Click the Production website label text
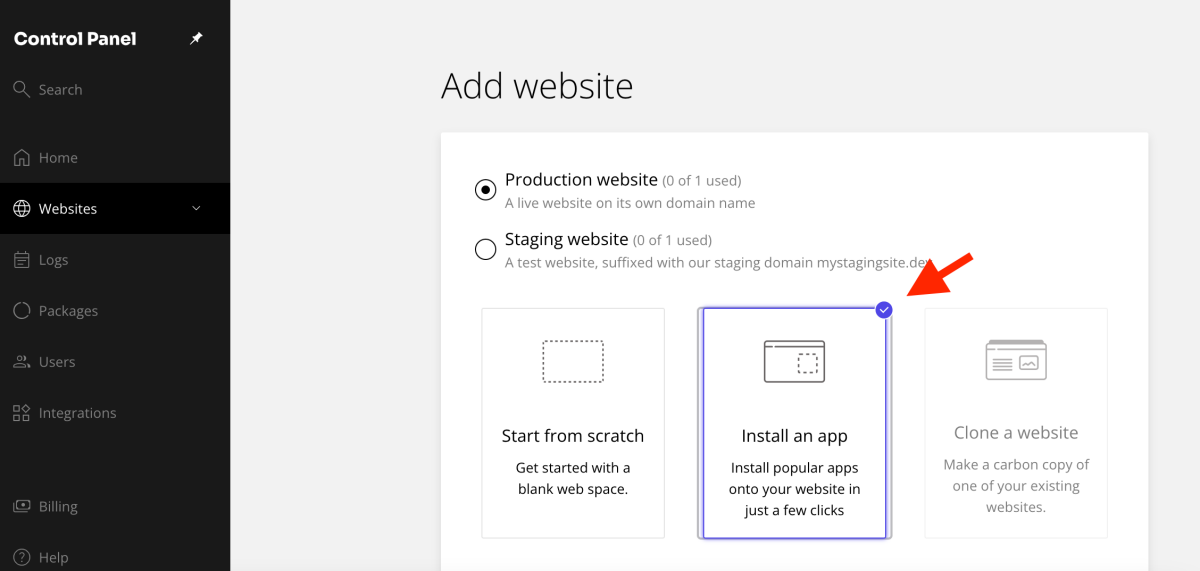The height and width of the screenshot is (571, 1200). [x=581, y=180]
